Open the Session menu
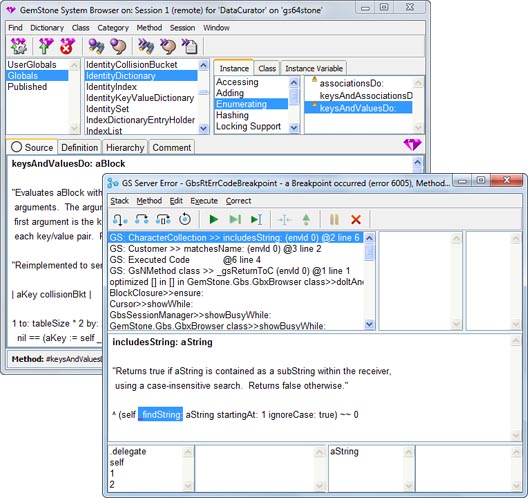Image resolution: width=528 pixels, height=498 pixels. point(182,28)
